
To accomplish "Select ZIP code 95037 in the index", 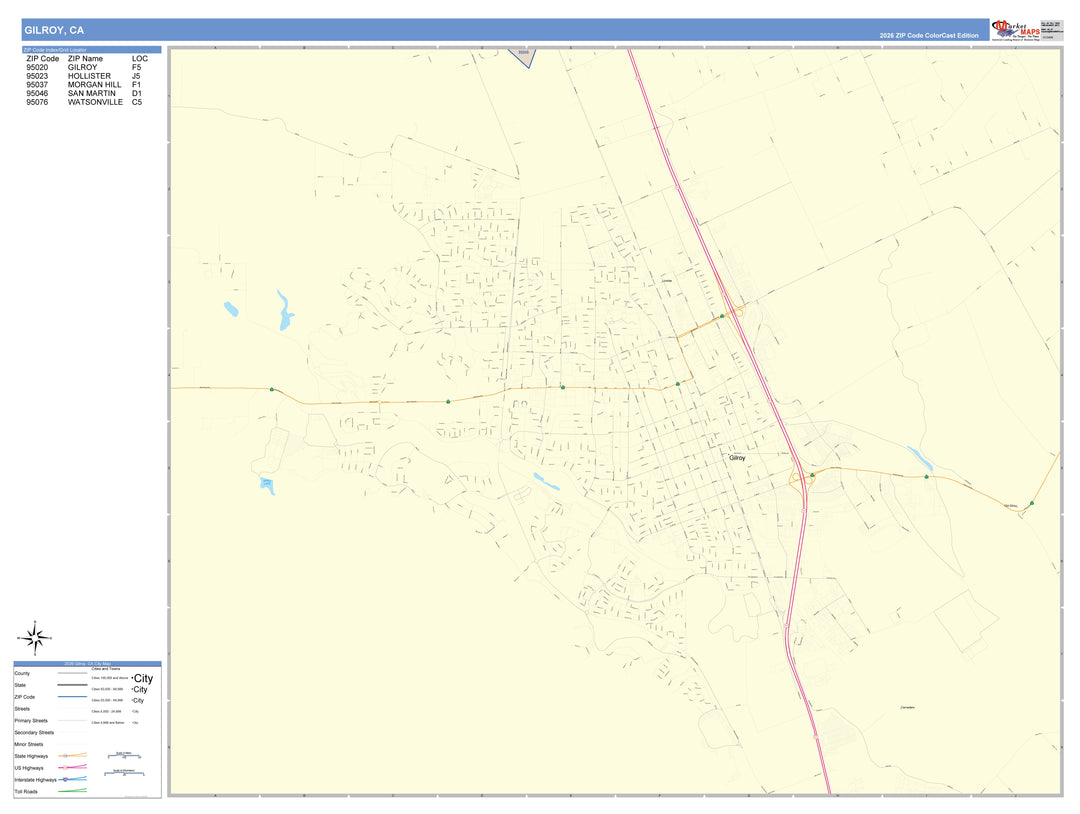I will [x=37, y=85].
